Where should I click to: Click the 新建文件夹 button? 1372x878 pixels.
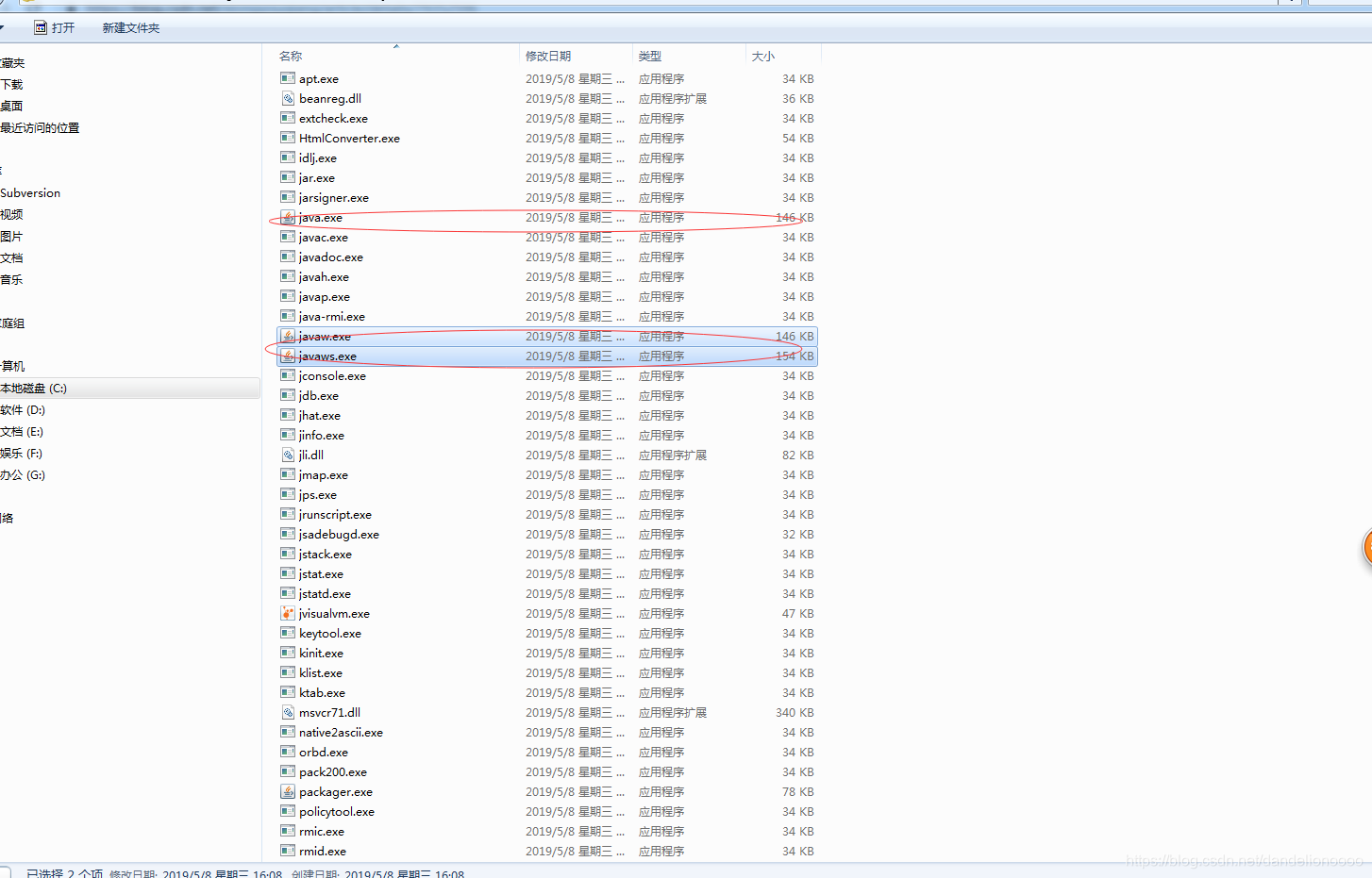click(131, 28)
